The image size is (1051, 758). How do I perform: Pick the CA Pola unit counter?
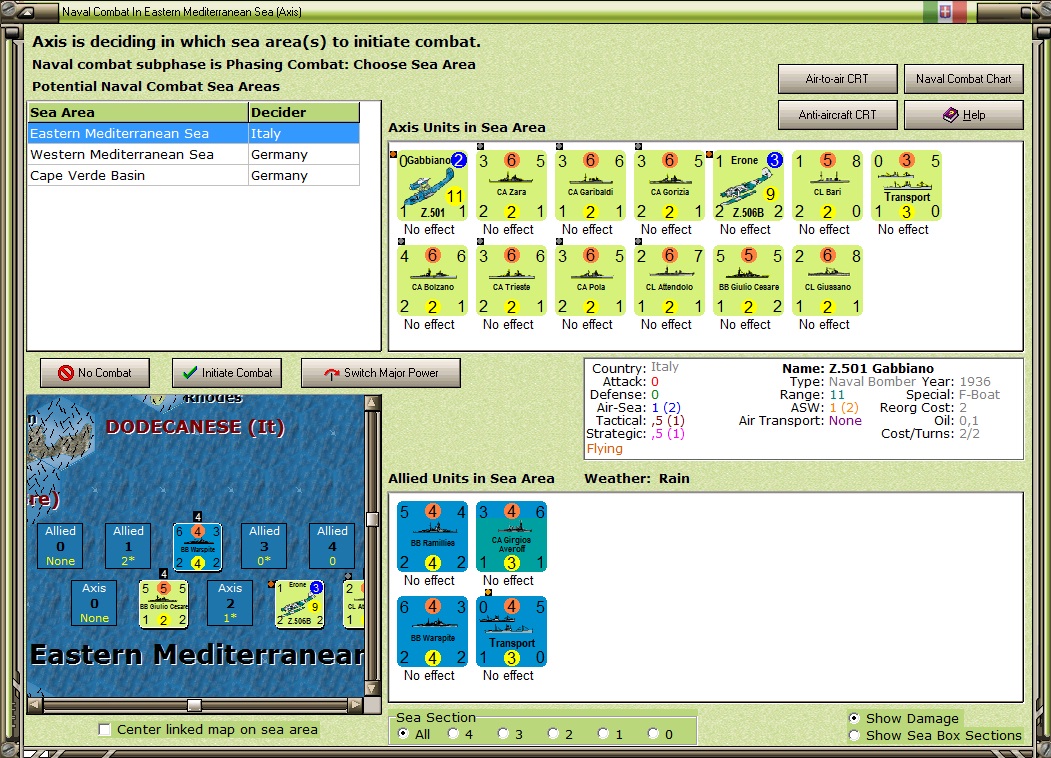(591, 281)
